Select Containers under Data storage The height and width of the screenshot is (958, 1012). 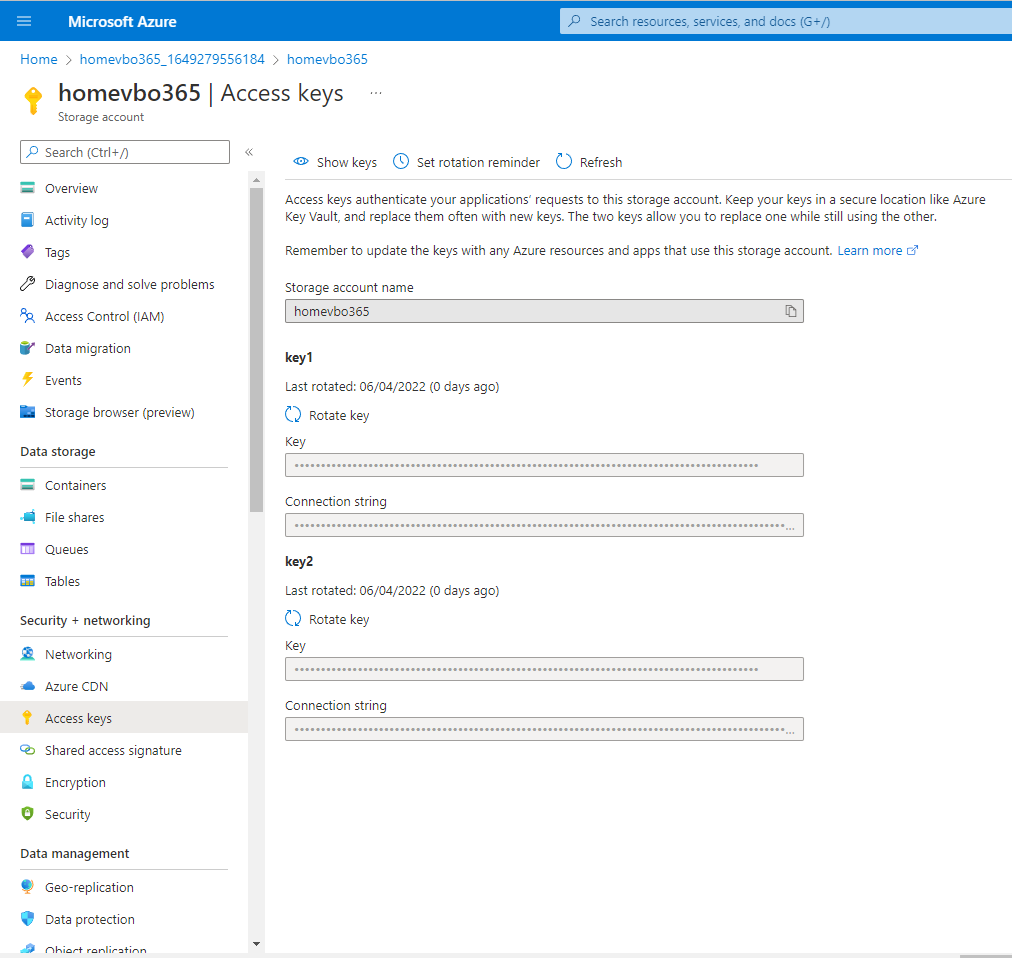tap(75, 485)
